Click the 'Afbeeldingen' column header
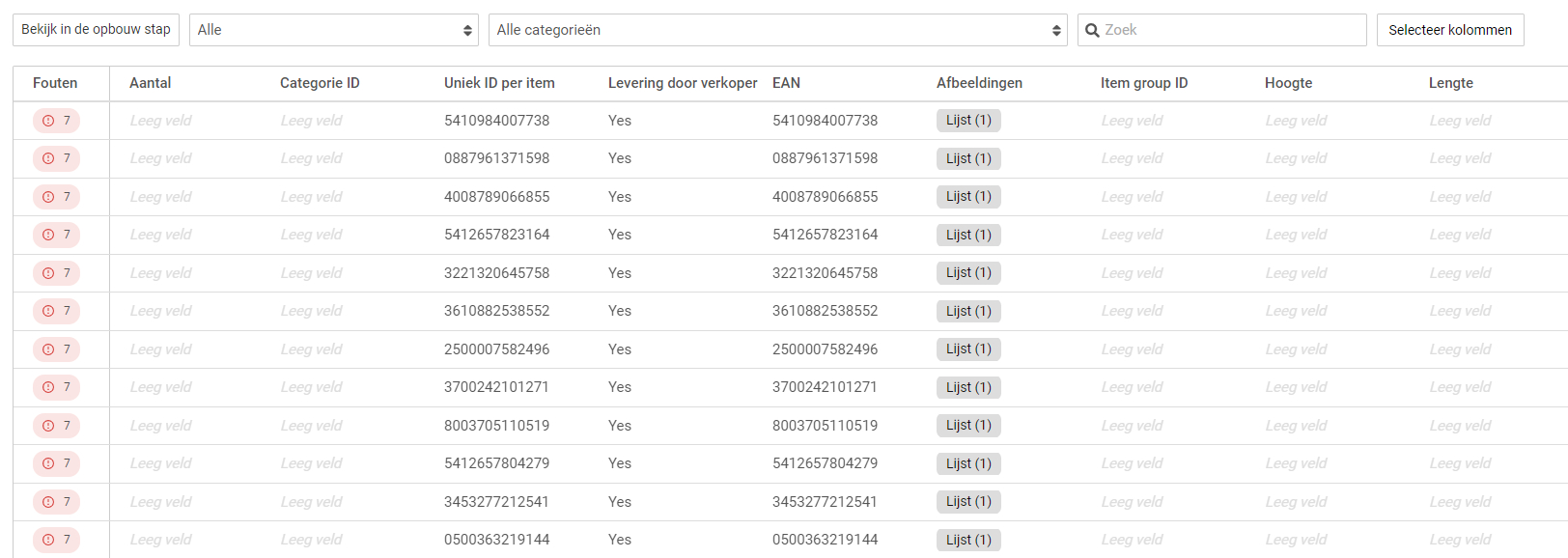The image size is (1568, 558). point(979,83)
